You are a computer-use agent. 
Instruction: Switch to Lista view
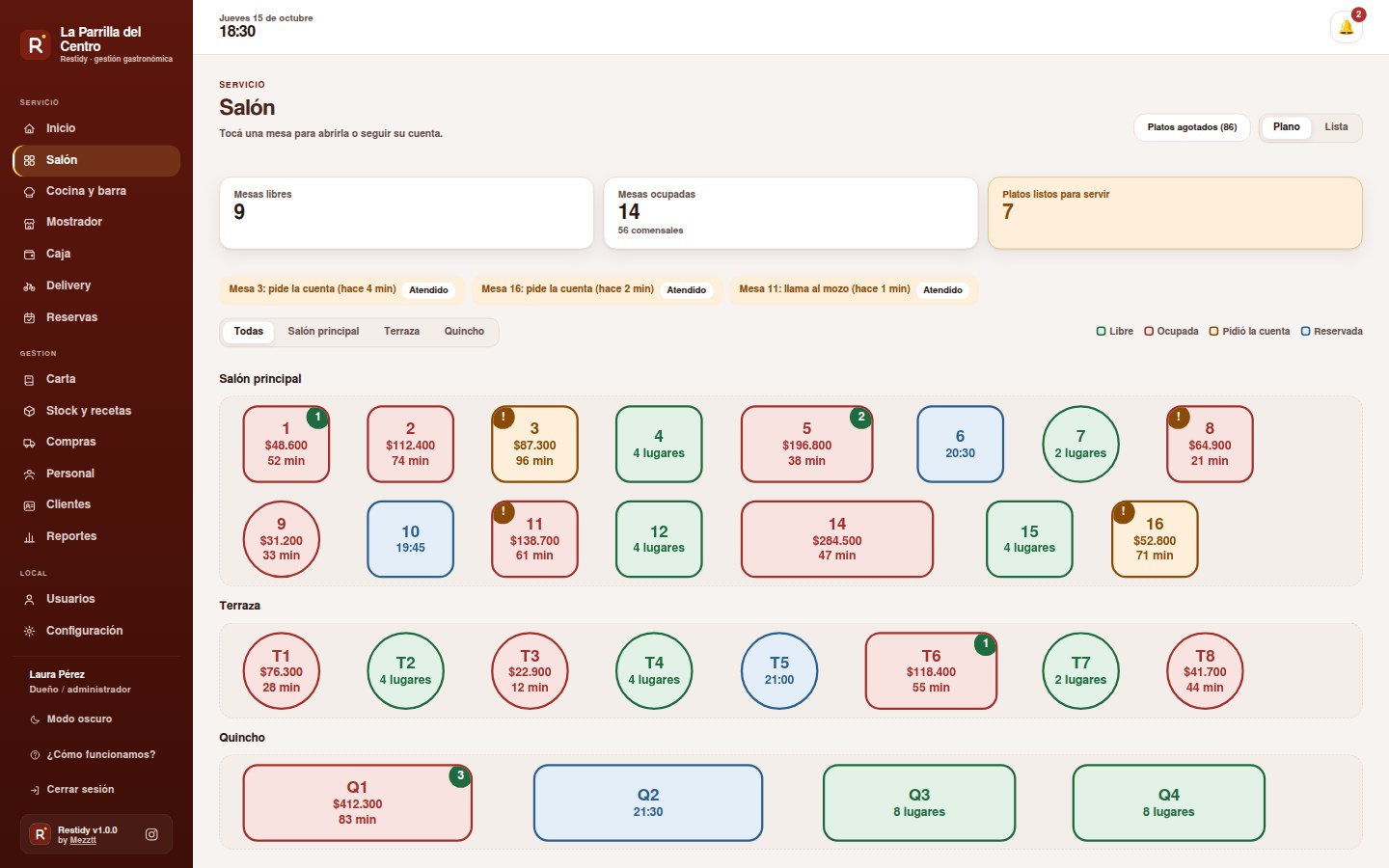tap(1336, 127)
